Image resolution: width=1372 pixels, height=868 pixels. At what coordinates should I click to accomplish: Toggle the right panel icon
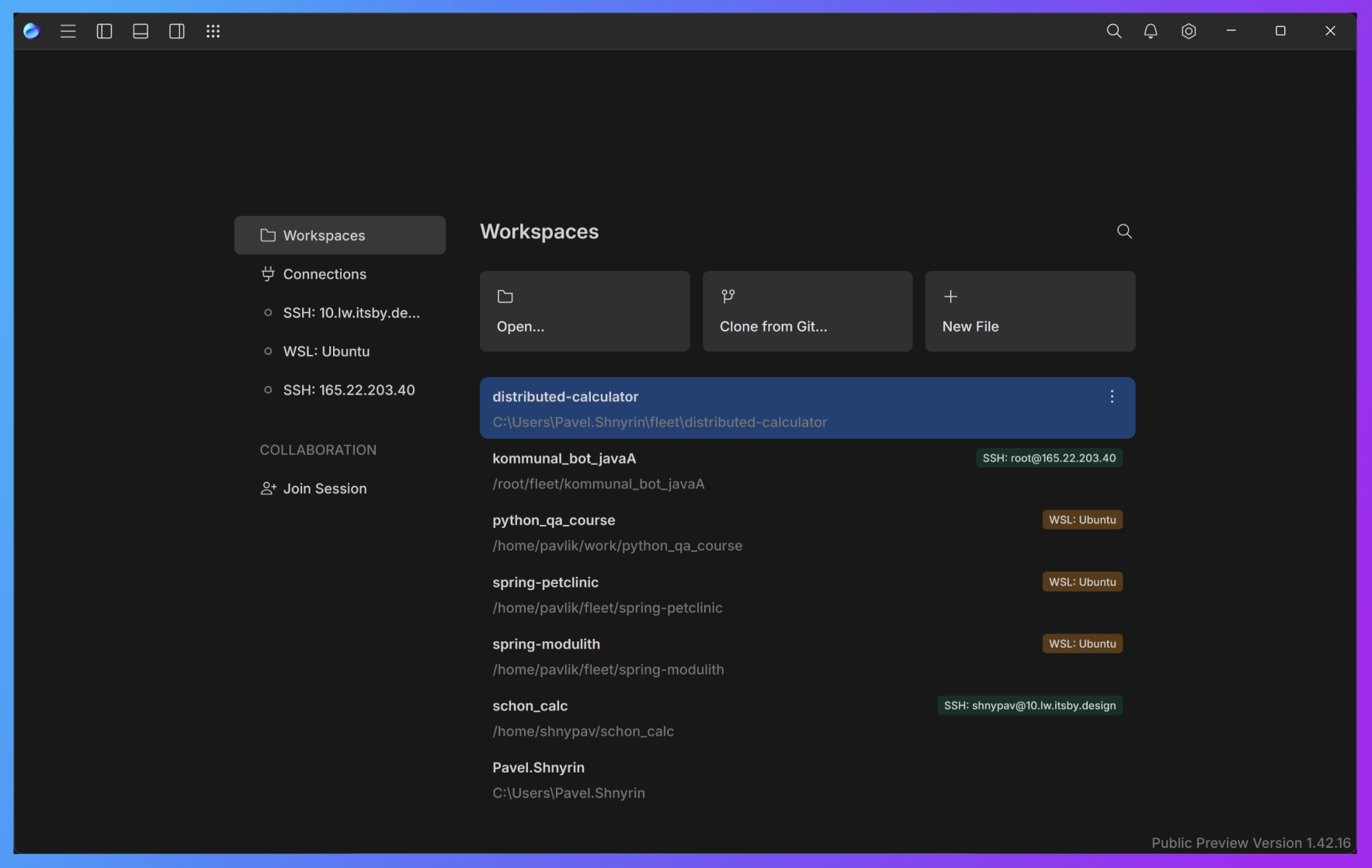[177, 31]
